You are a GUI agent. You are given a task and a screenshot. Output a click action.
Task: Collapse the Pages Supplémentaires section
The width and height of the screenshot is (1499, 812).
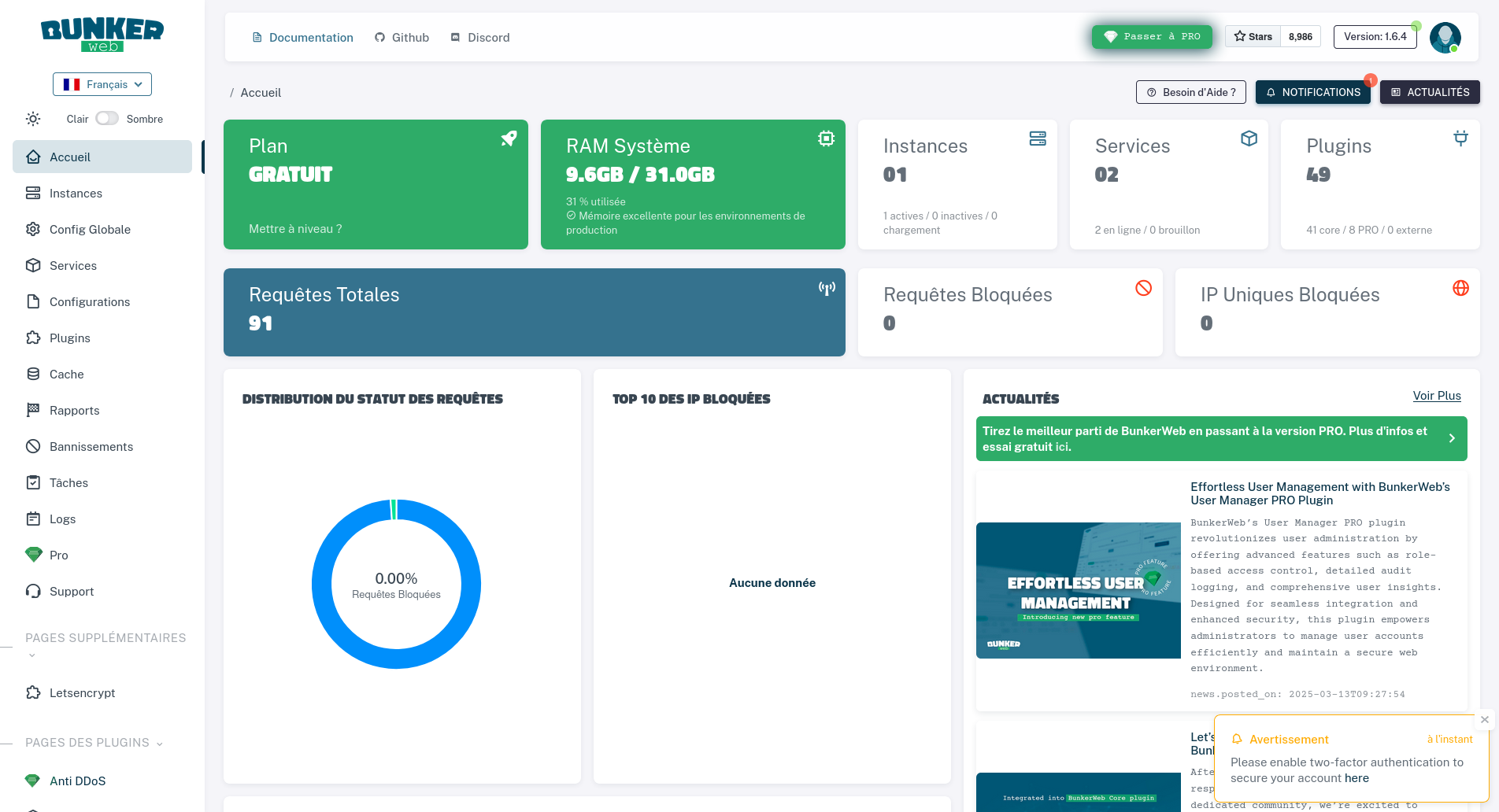coord(31,654)
